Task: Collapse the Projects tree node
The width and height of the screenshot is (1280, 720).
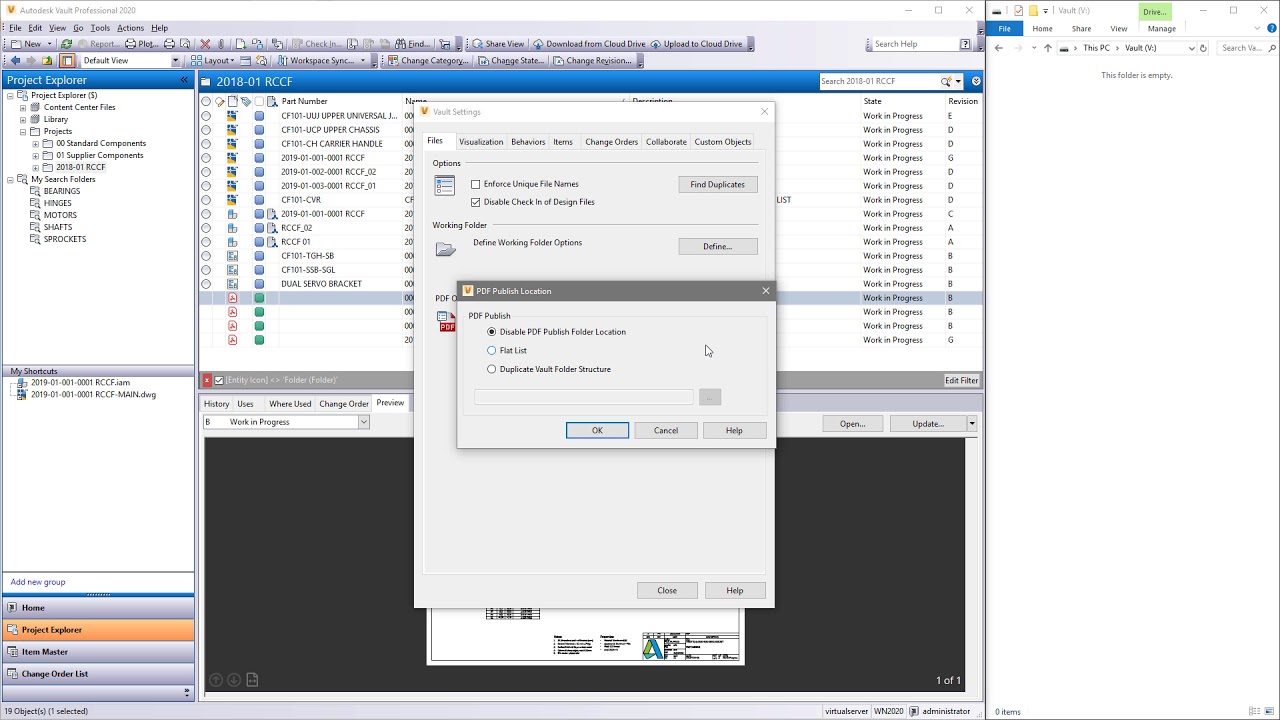Action: tap(22, 132)
